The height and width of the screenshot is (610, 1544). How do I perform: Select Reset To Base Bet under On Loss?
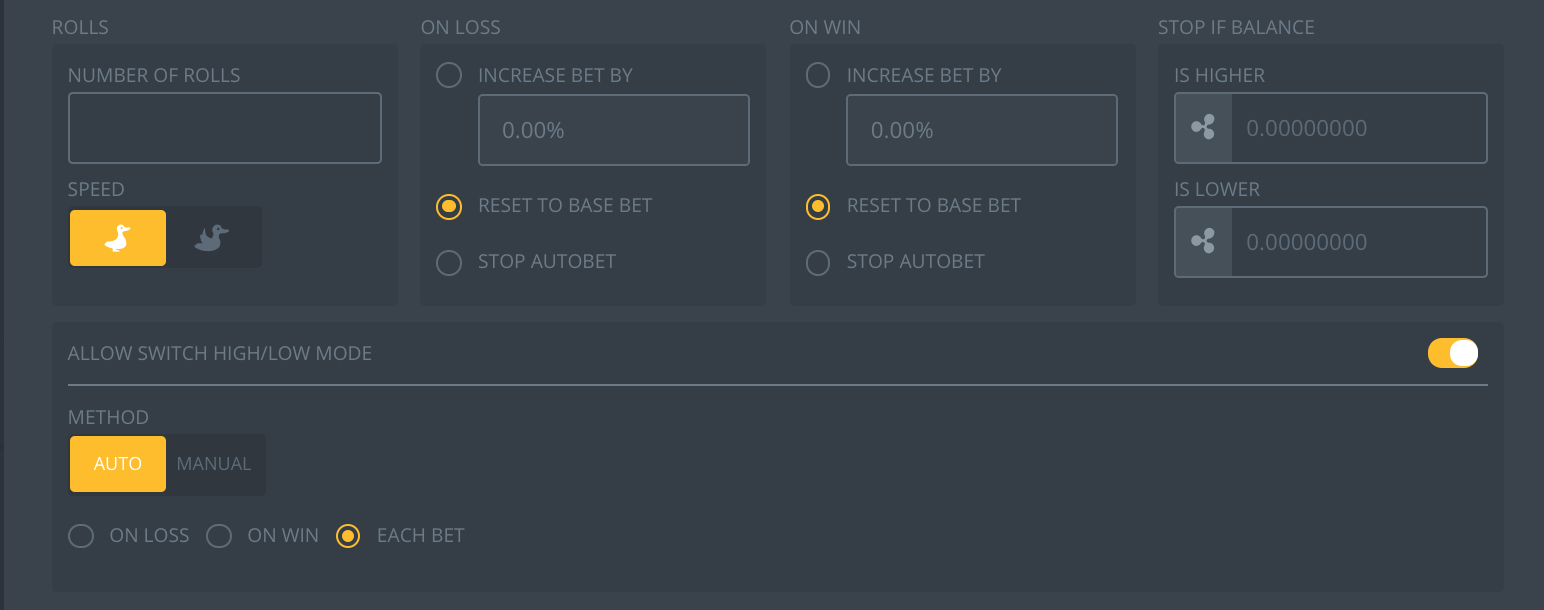[450, 206]
